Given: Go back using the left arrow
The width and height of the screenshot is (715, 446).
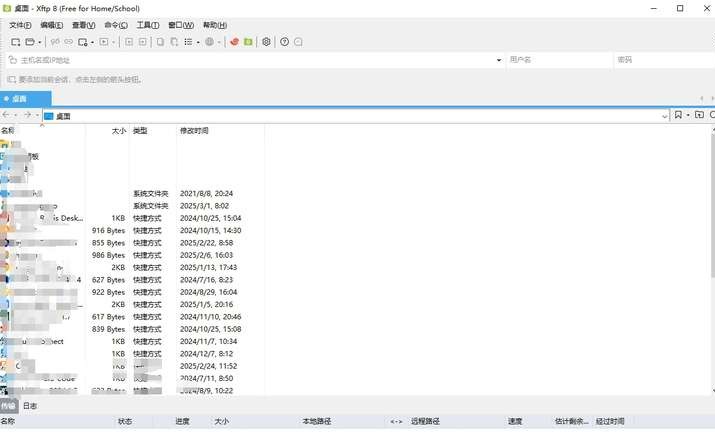Looking at the screenshot, I should pos(7,115).
